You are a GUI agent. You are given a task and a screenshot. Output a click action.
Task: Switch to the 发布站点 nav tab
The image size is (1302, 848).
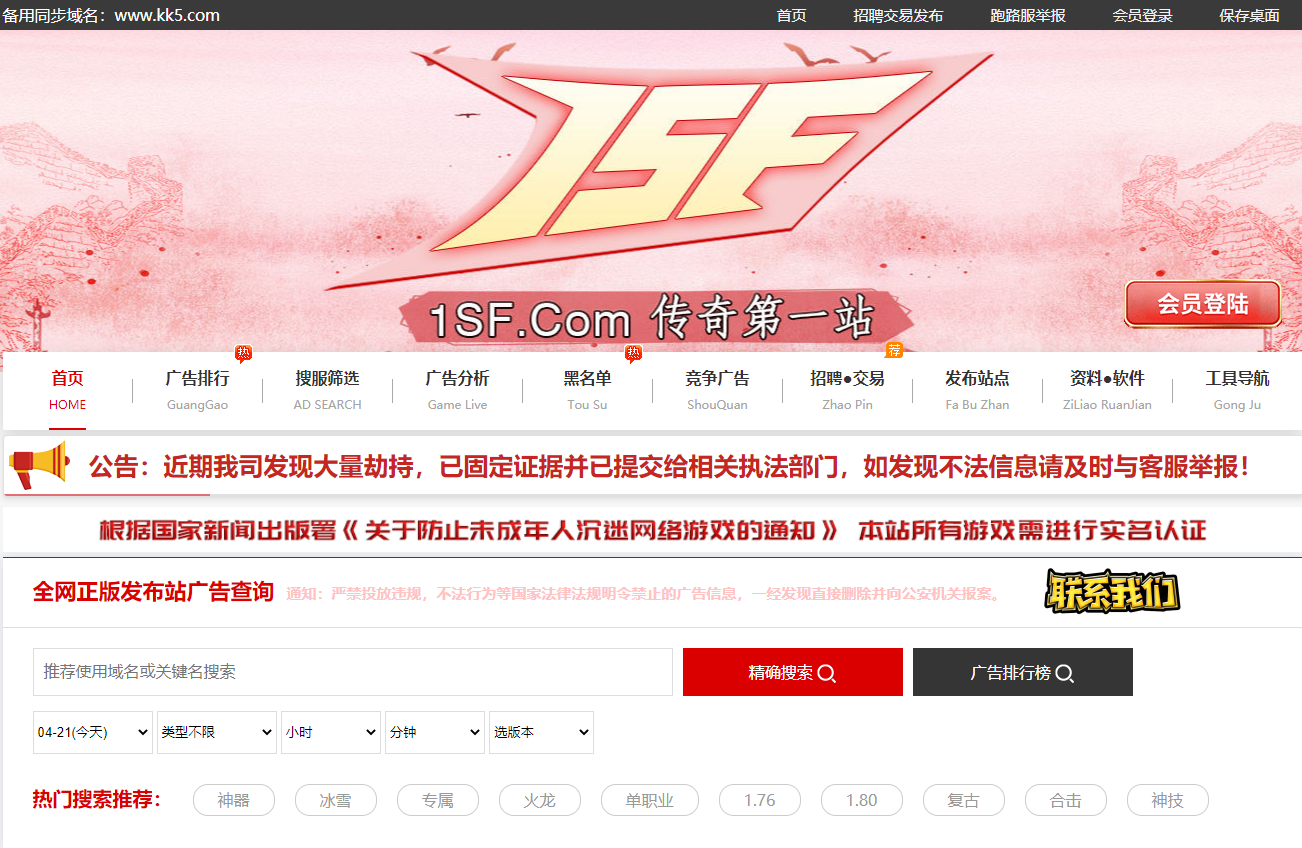(x=977, y=390)
